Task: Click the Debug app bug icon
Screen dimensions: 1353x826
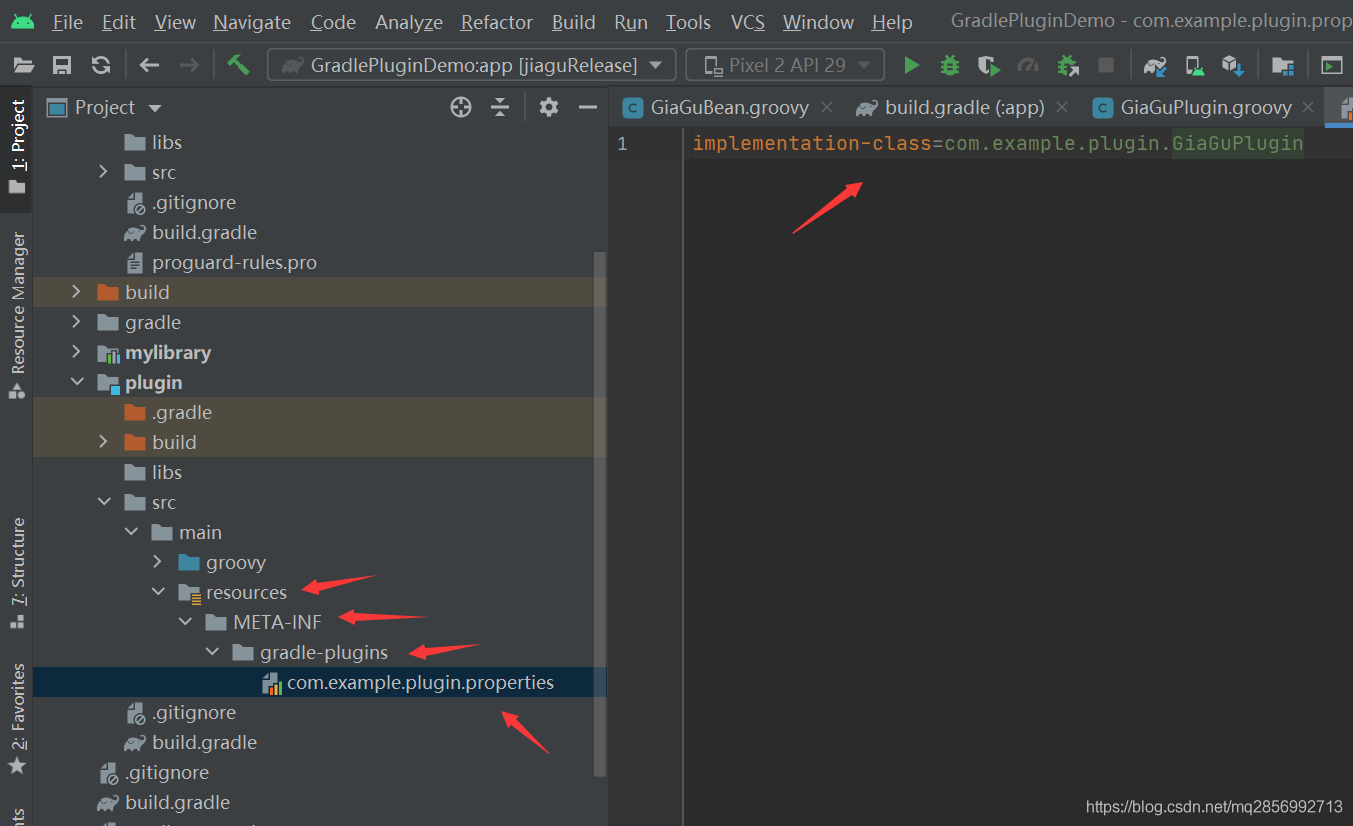Action: tap(950, 66)
